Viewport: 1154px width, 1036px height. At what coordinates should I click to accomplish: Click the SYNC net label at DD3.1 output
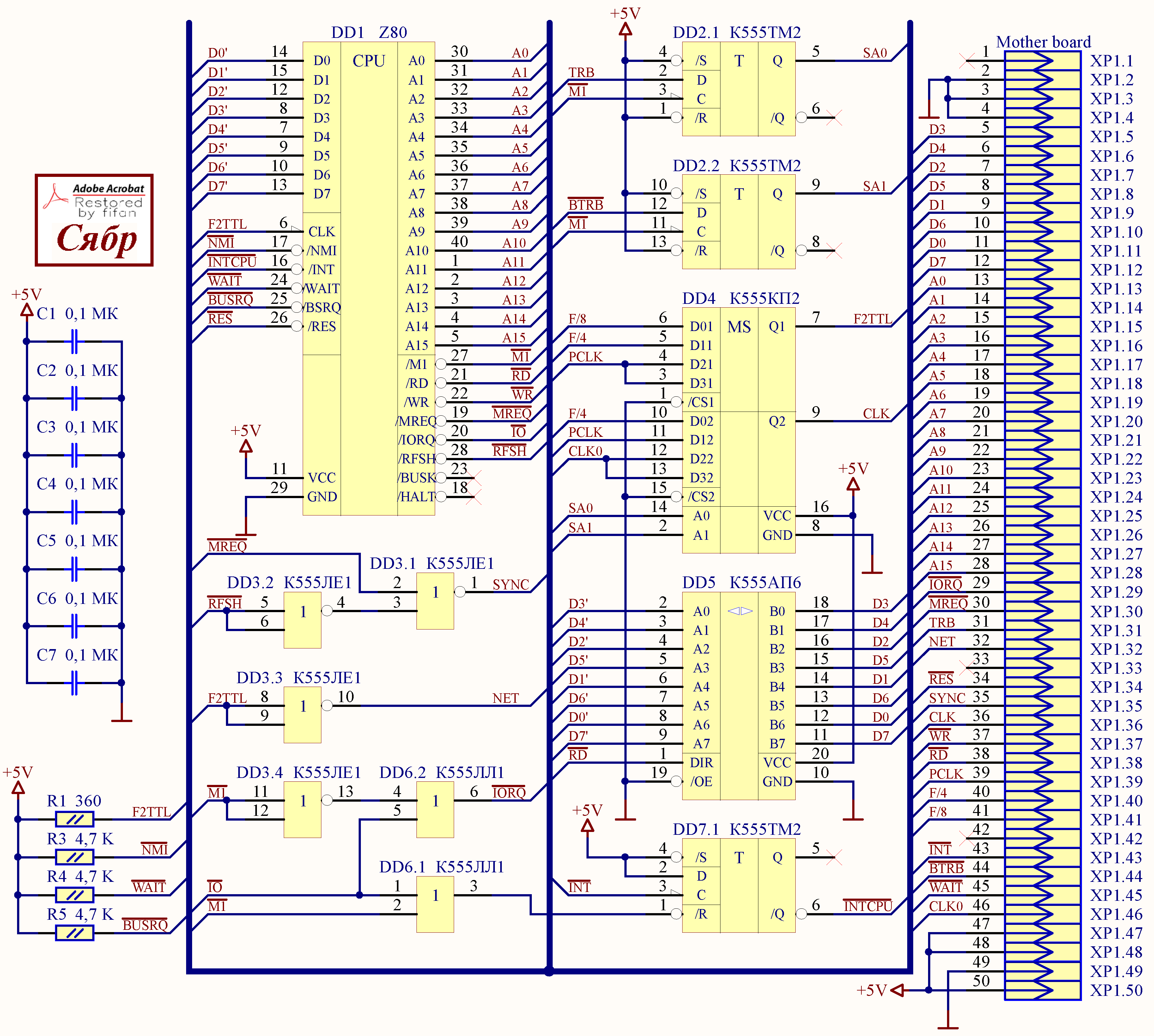pos(510,585)
